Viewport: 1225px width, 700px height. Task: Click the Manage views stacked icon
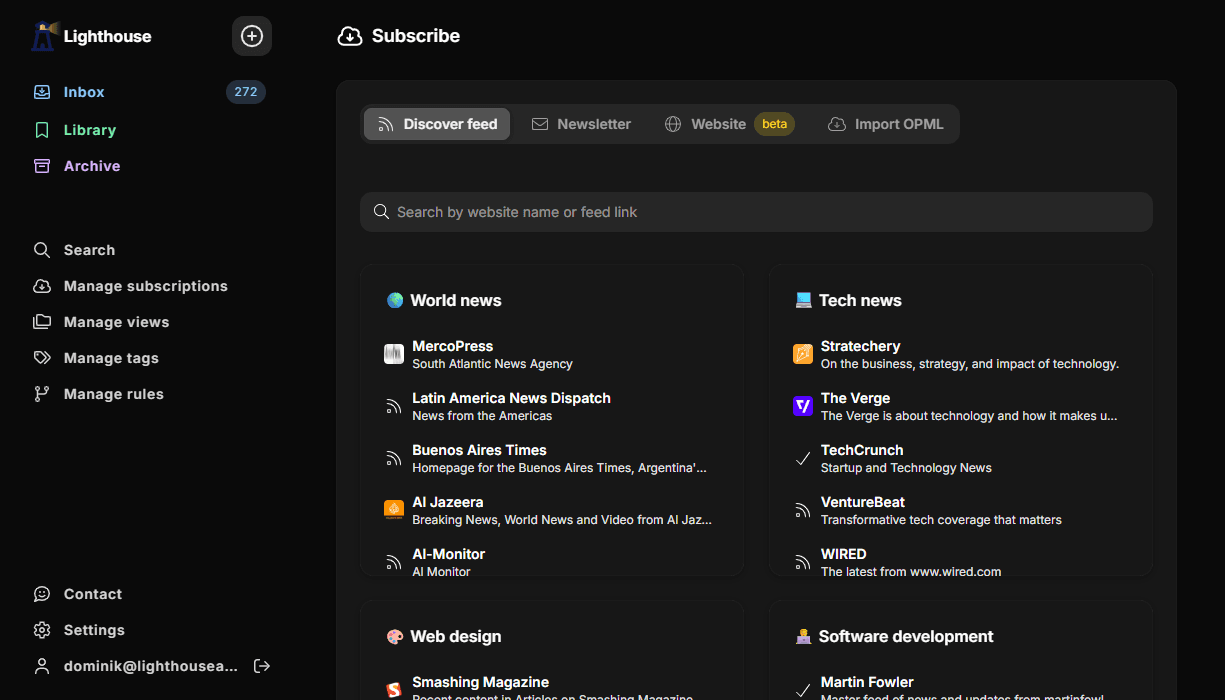[41, 321]
